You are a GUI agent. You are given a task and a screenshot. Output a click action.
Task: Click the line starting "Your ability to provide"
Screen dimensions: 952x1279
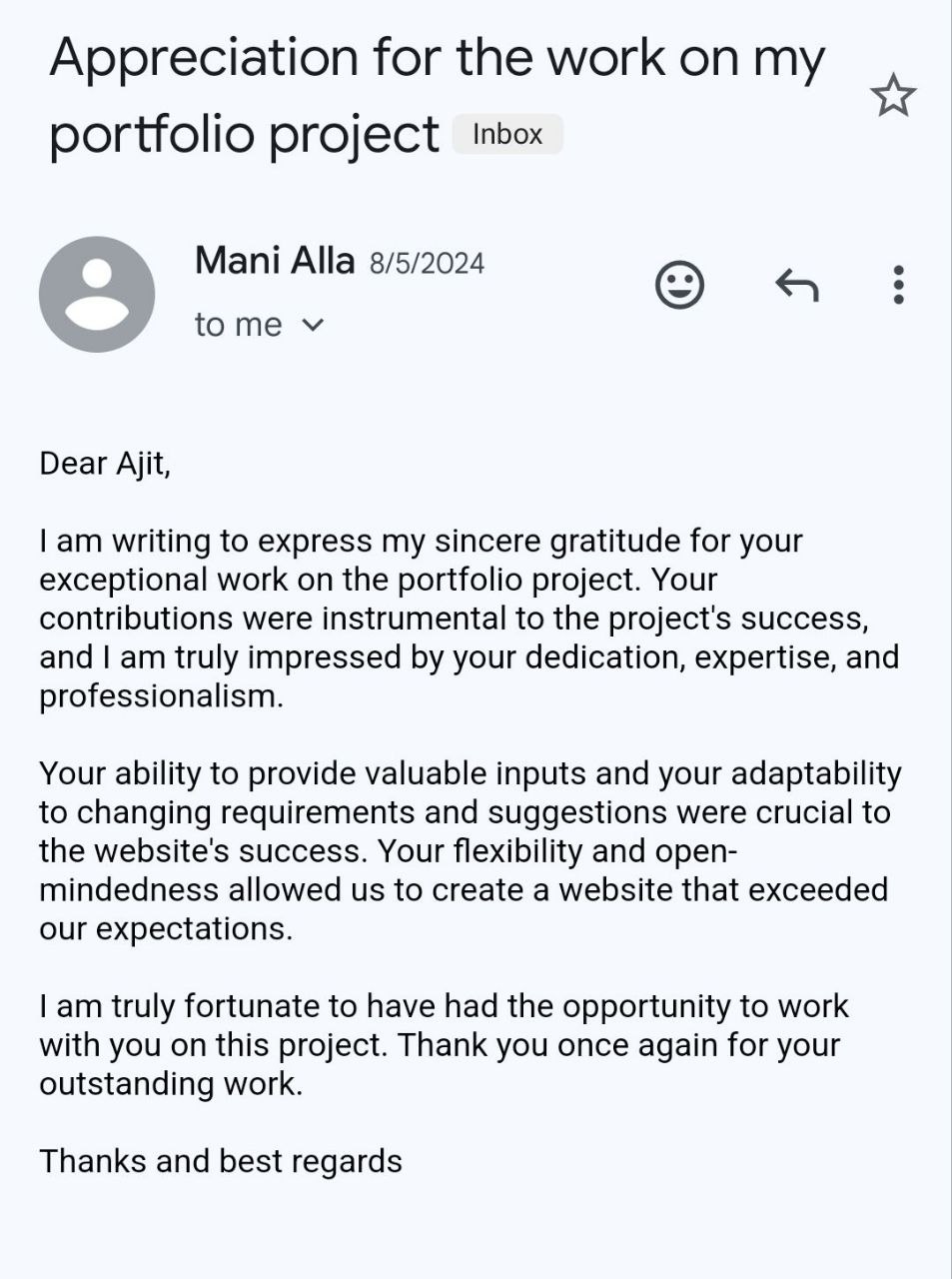point(471,773)
